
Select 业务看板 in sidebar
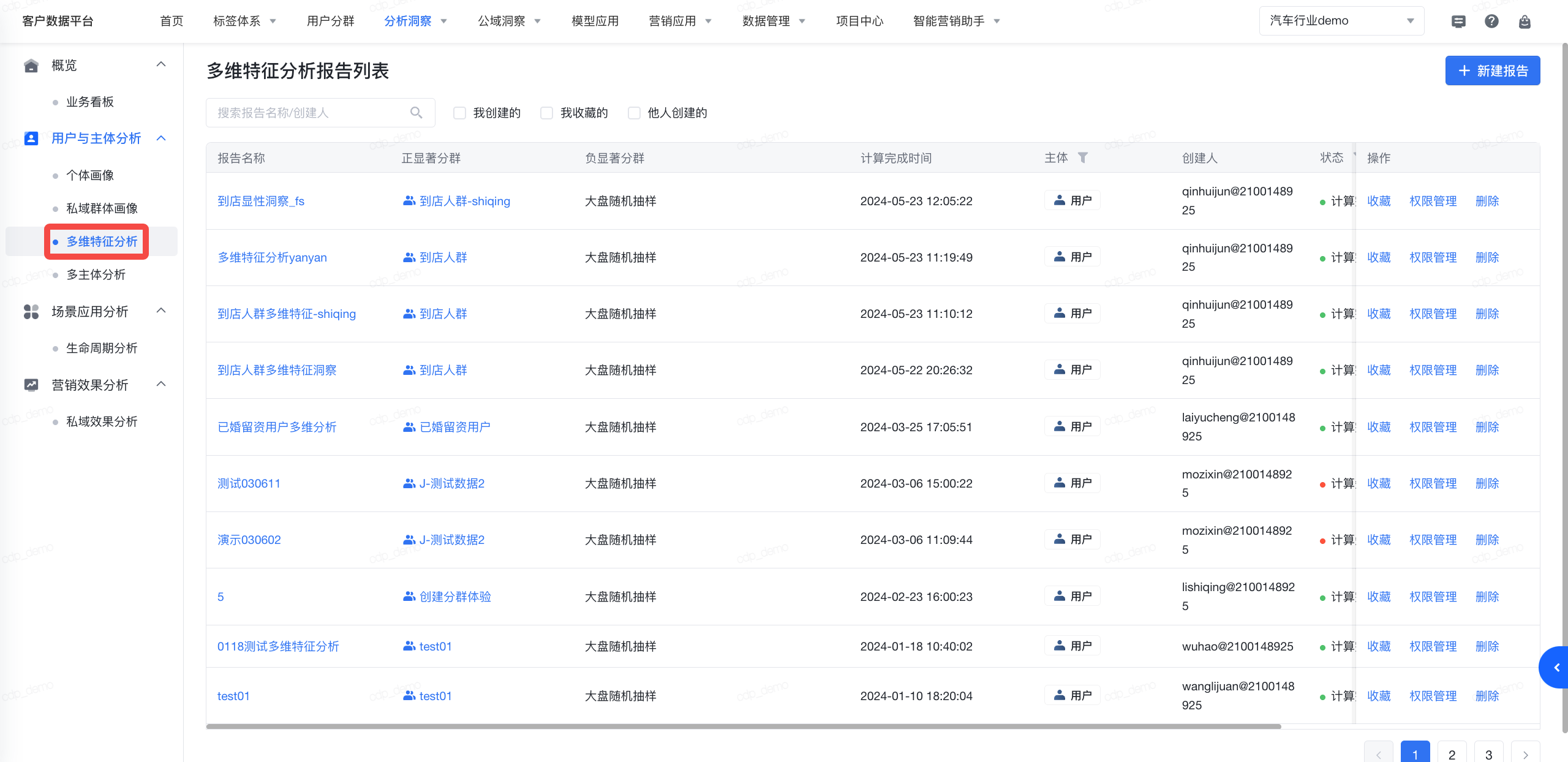pos(90,102)
